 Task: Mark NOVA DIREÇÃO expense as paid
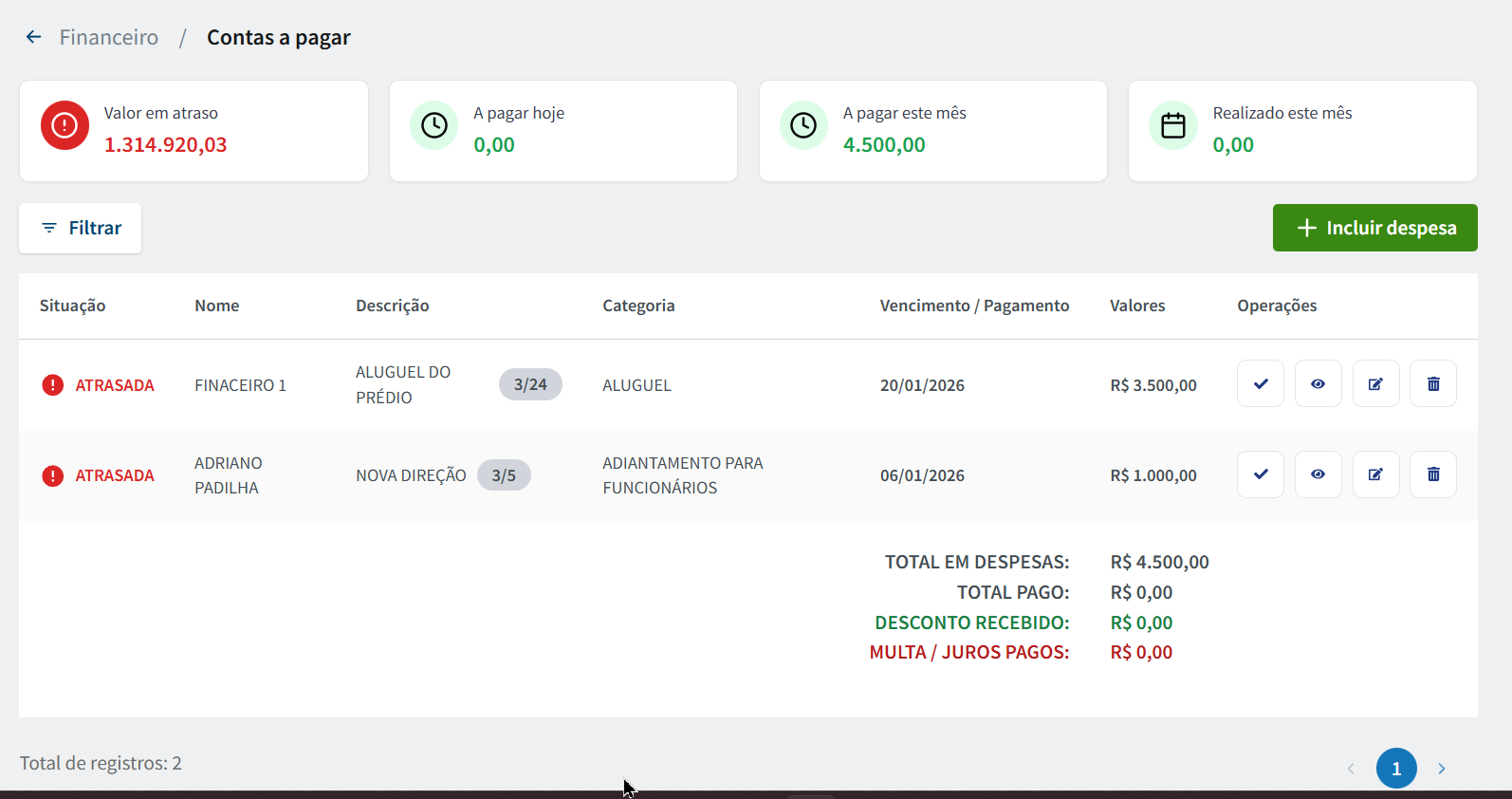[1260, 474]
